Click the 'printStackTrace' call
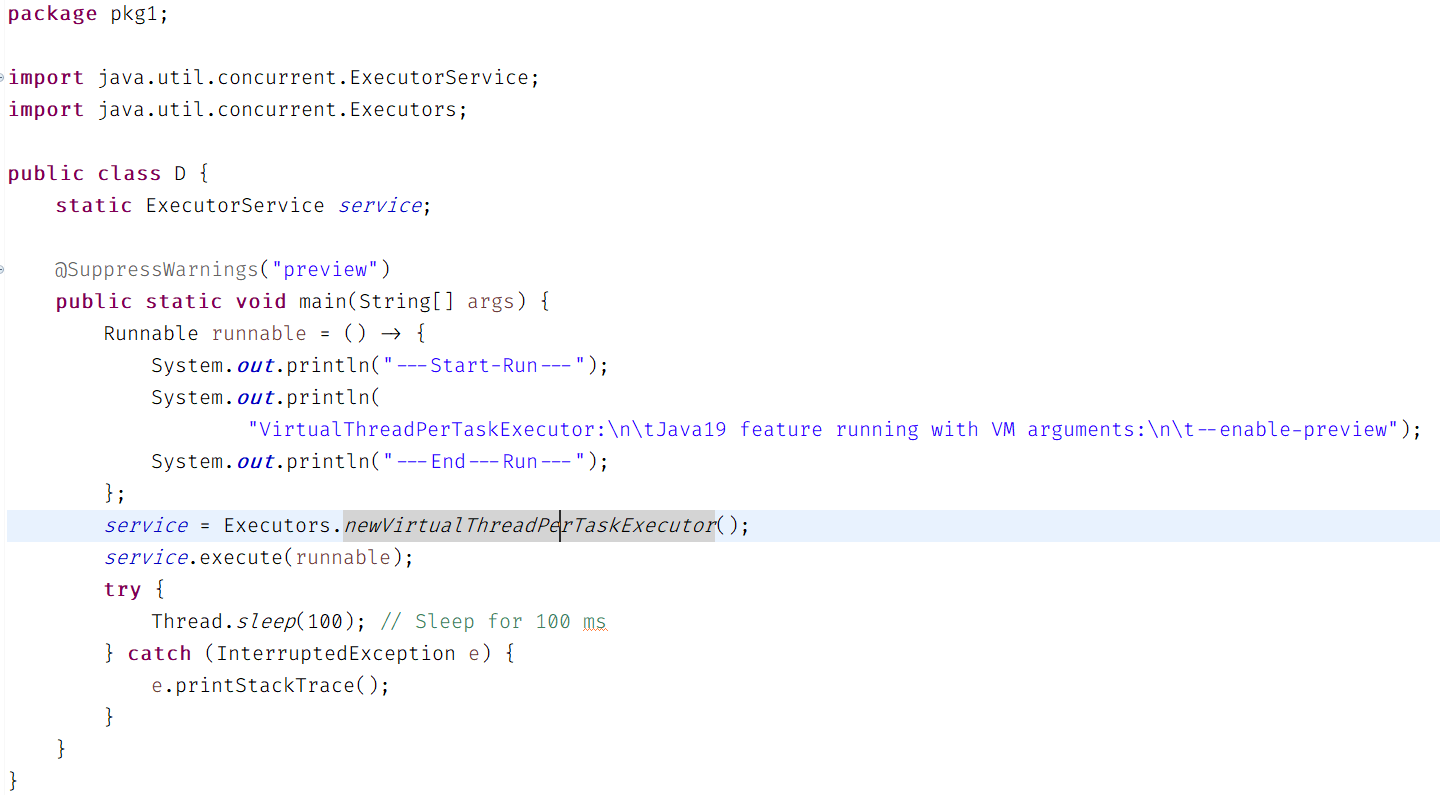The height and width of the screenshot is (800, 1440). [x=265, y=686]
